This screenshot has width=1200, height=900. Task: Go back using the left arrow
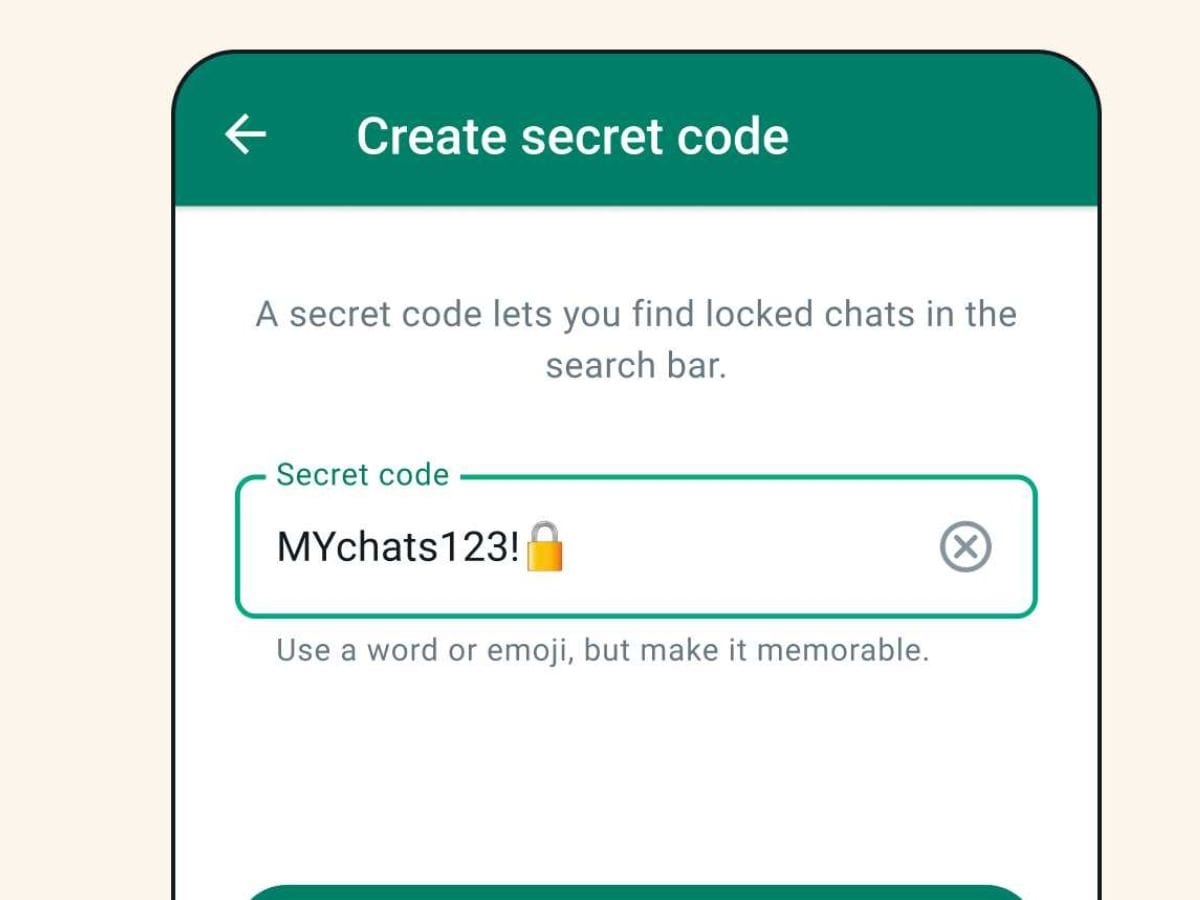click(x=245, y=135)
